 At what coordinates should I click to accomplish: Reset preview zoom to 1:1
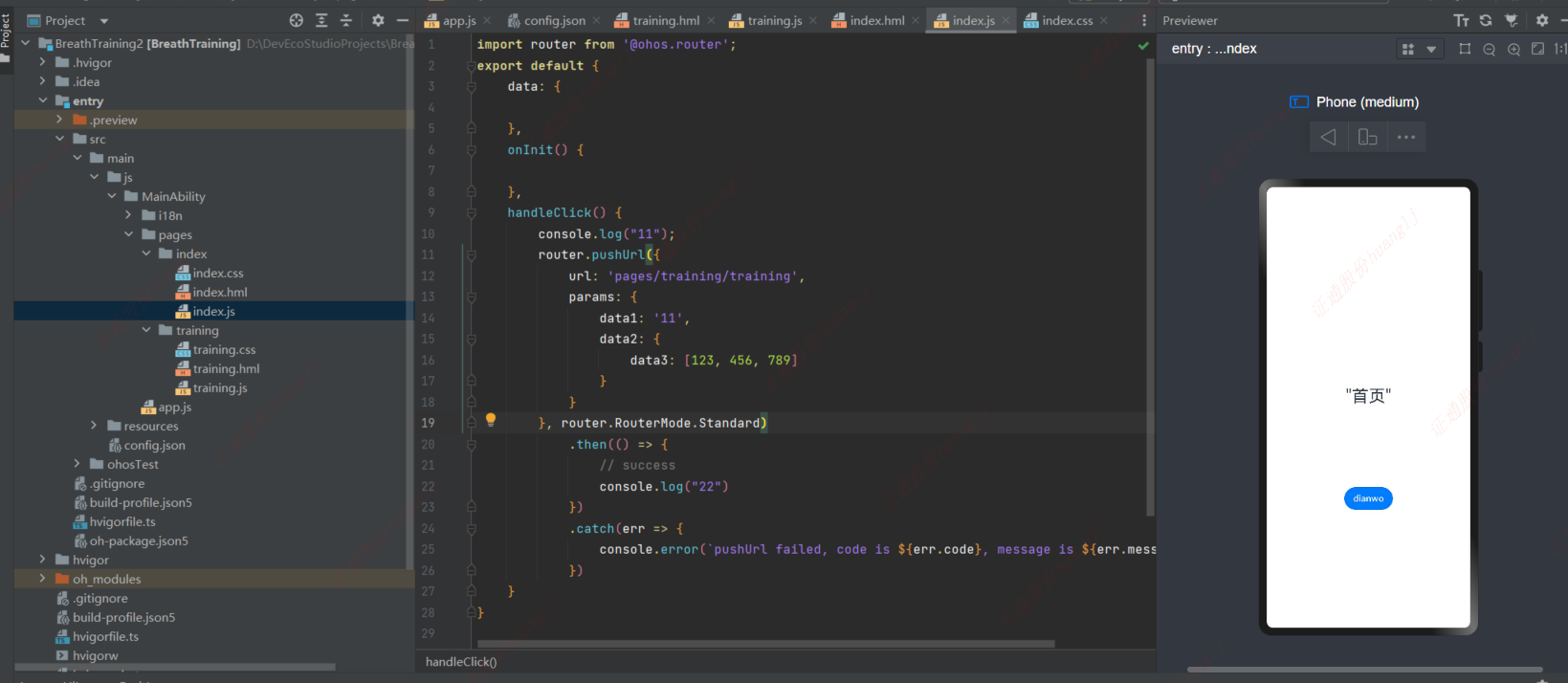tap(1560, 49)
